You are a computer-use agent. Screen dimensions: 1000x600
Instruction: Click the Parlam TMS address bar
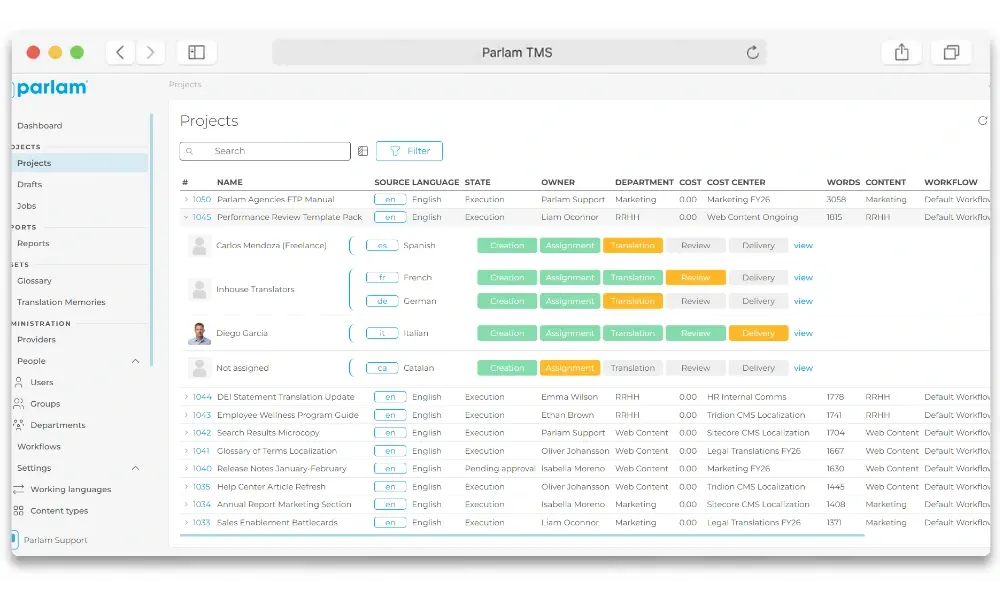pos(518,52)
